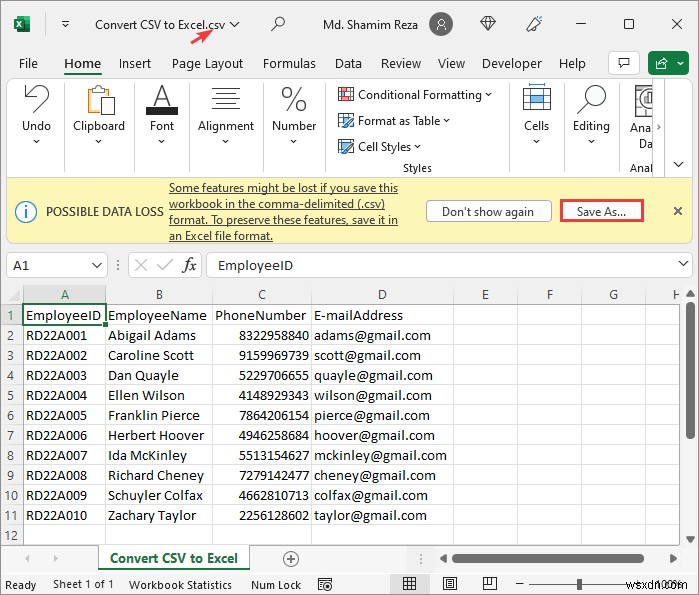
Task: Open the Customize Quick Access Toolbar arrow
Action: tap(66, 24)
